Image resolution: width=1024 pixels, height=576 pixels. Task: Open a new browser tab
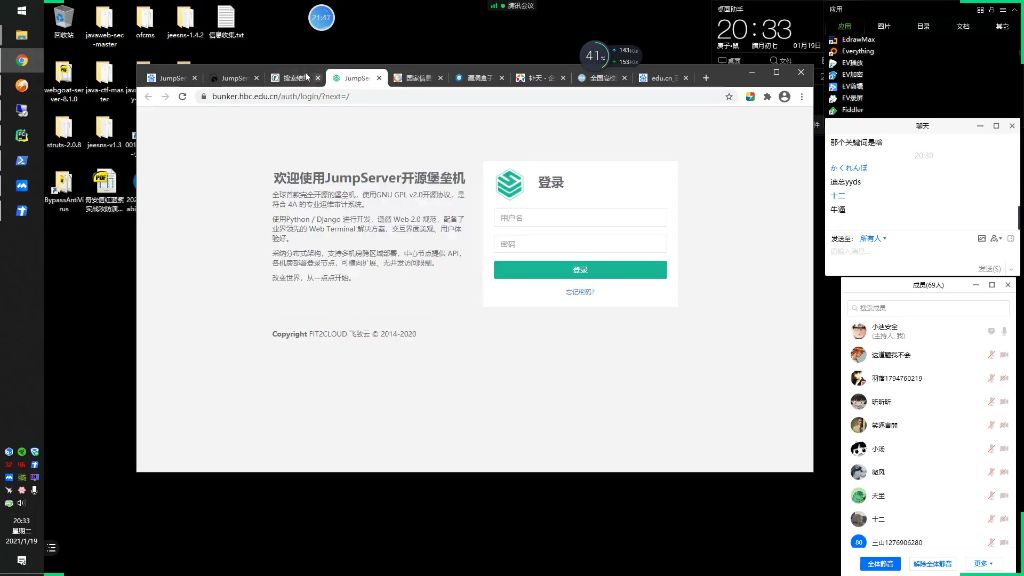click(706, 78)
